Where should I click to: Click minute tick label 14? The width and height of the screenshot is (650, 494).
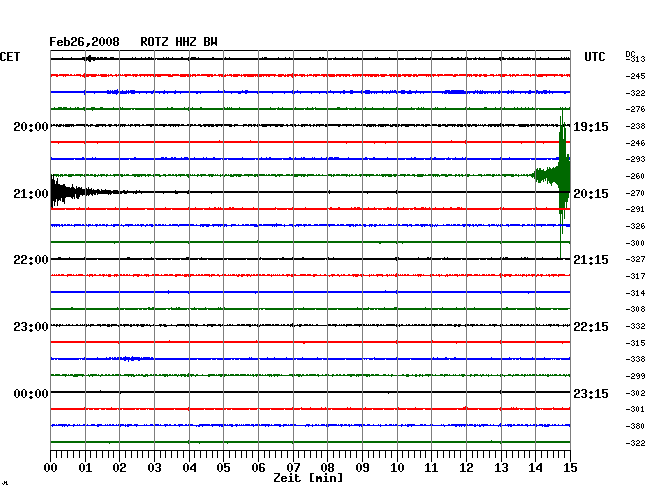coord(536,468)
